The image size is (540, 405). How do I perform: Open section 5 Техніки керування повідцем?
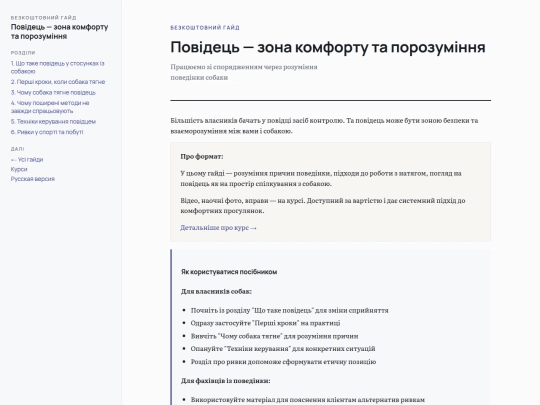(53, 122)
